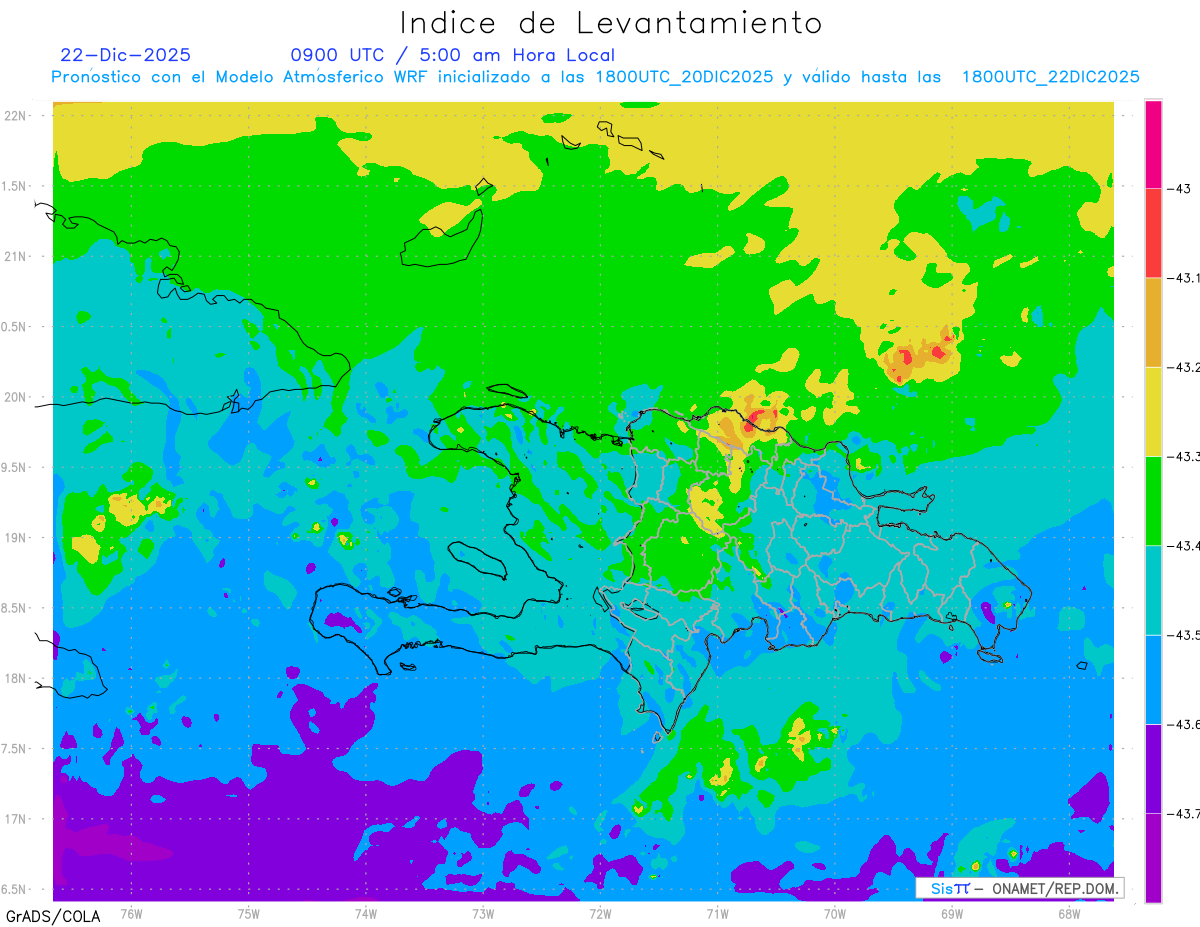The image size is (1200, 927).
Task: Click the '-43.2' legend value
Action: coord(1184,367)
